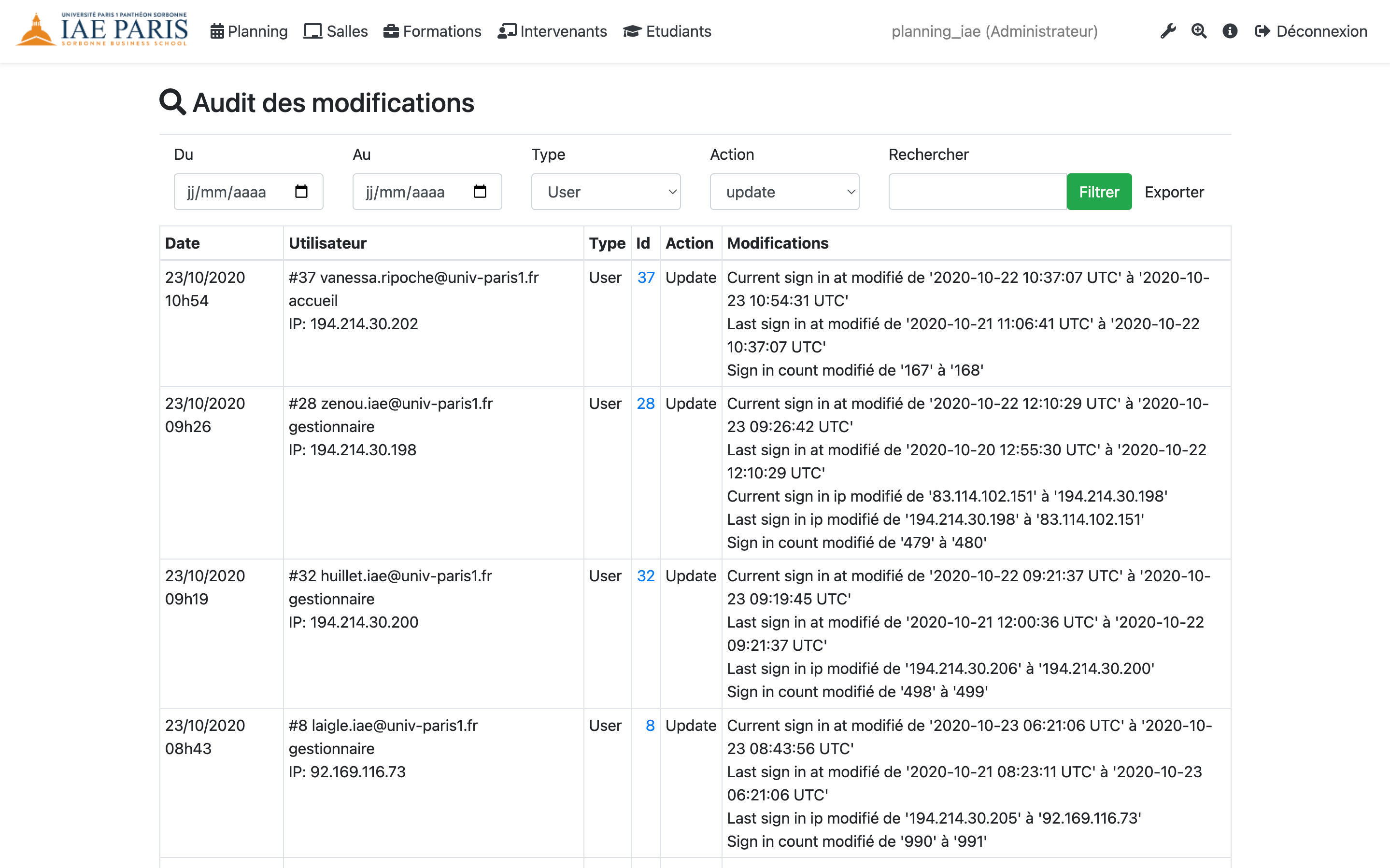
Task: Click Sign in count '479' à '480' line
Action: click(x=857, y=543)
